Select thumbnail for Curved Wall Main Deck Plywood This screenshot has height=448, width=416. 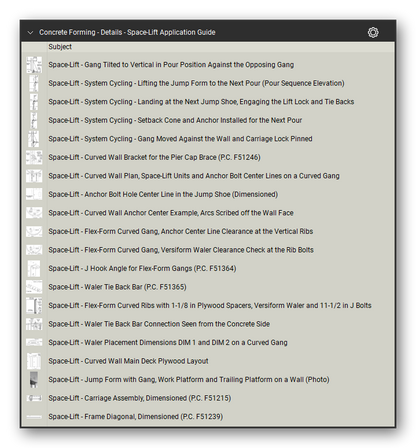coord(34,361)
